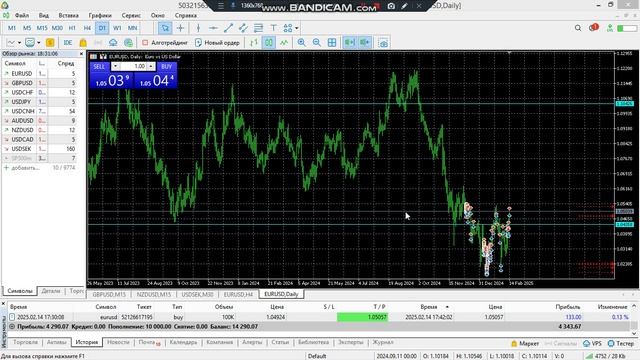Zoom in on the chart
The width and height of the screenshot is (640, 360).
302,42
